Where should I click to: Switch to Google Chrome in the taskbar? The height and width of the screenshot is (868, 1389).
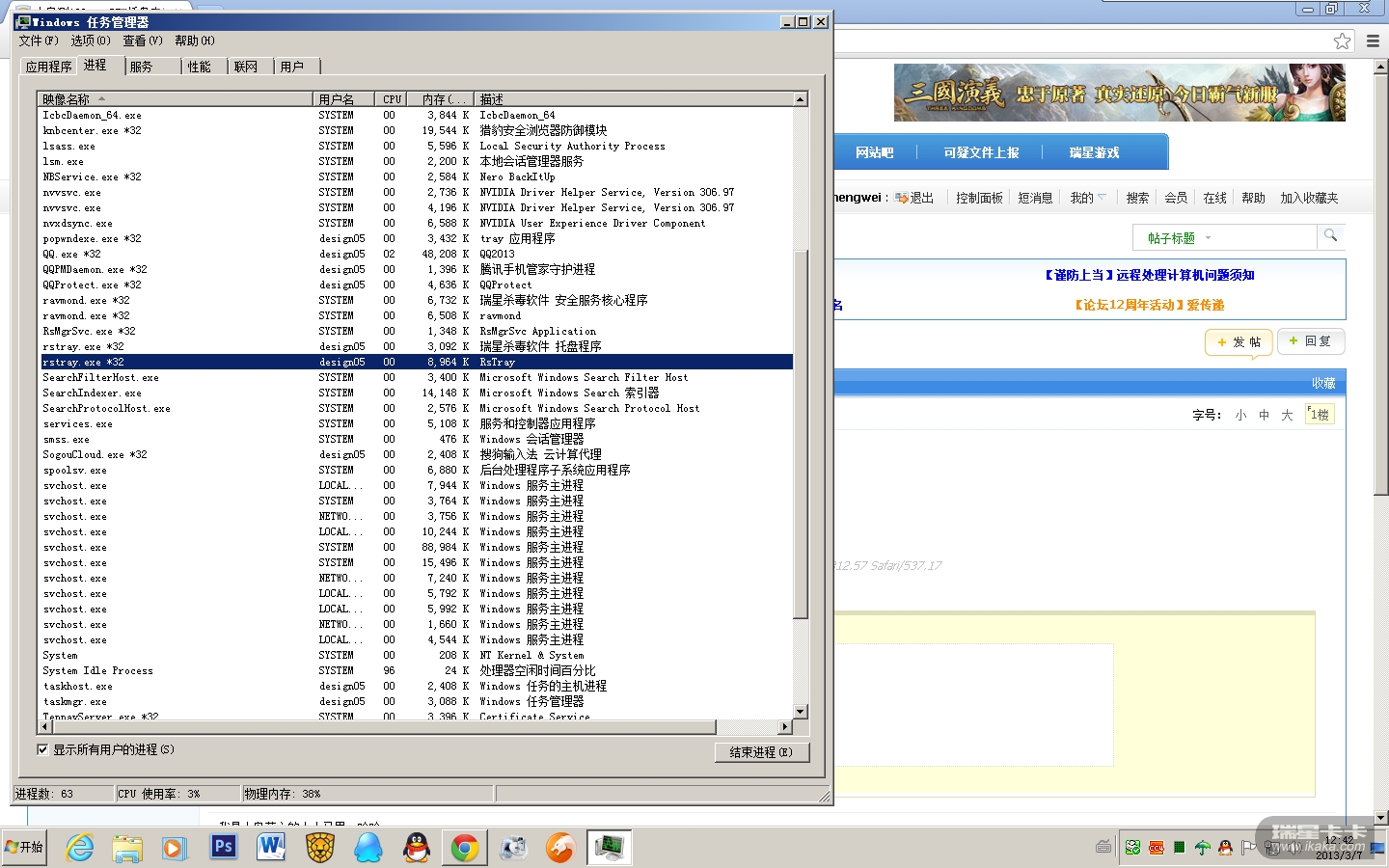[465, 848]
